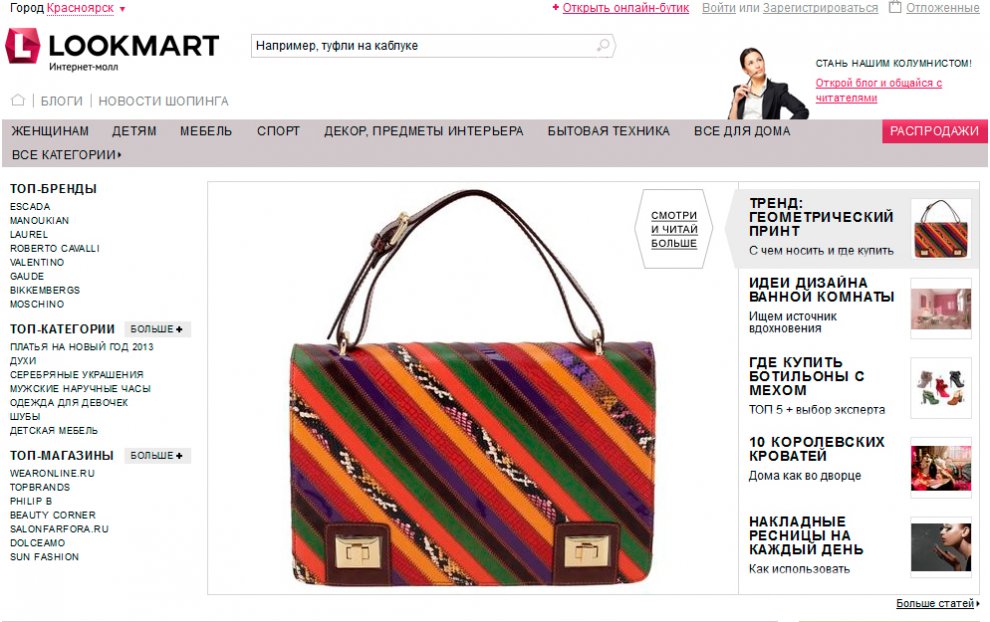Open the БЫТОВАЯ ТЕХНИКА menu item
This screenshot has width=990, height=622.
[x=608, y=131]
